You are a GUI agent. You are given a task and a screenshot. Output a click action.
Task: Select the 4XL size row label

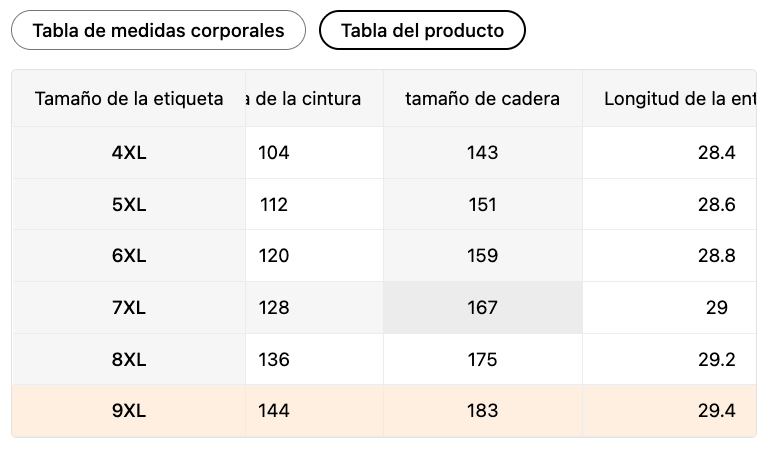click(x=129, y=153)
